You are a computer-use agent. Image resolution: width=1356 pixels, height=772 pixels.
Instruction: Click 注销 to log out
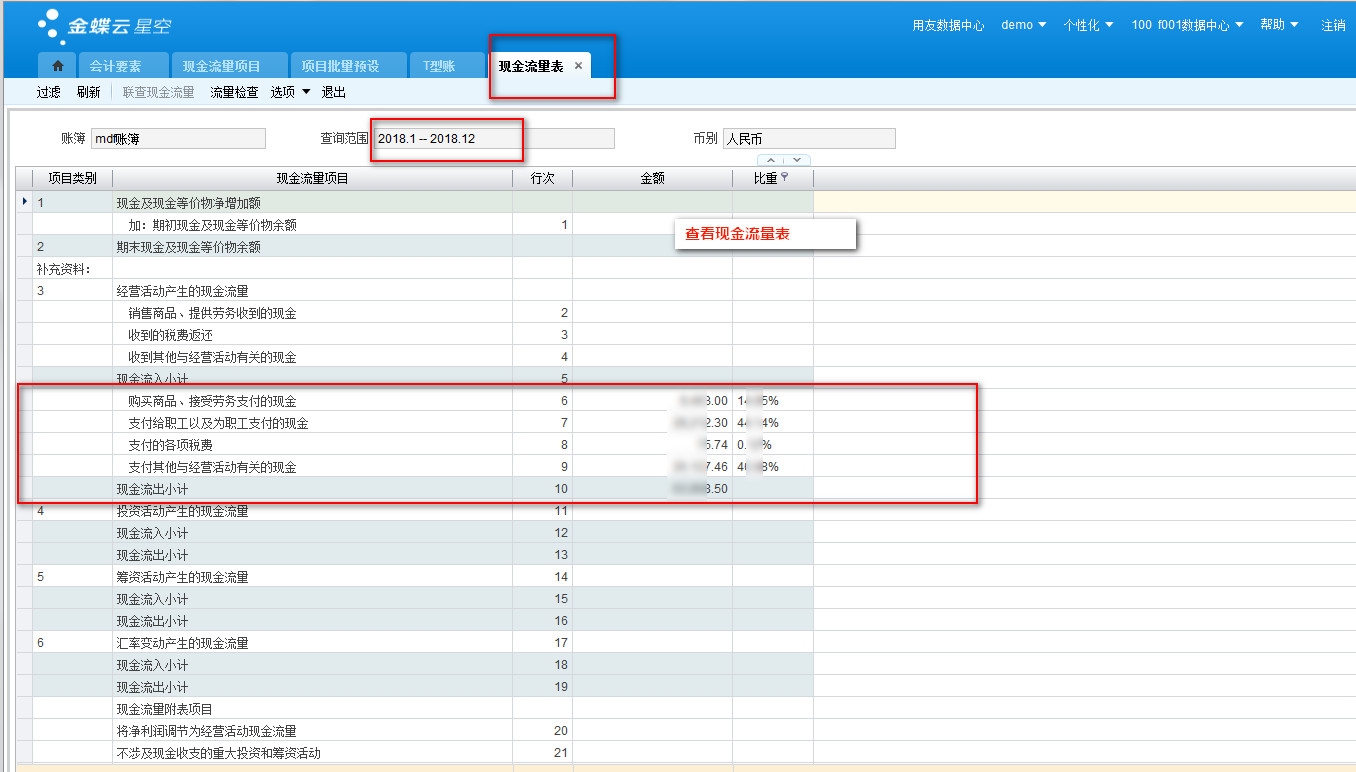(1333, 25)
